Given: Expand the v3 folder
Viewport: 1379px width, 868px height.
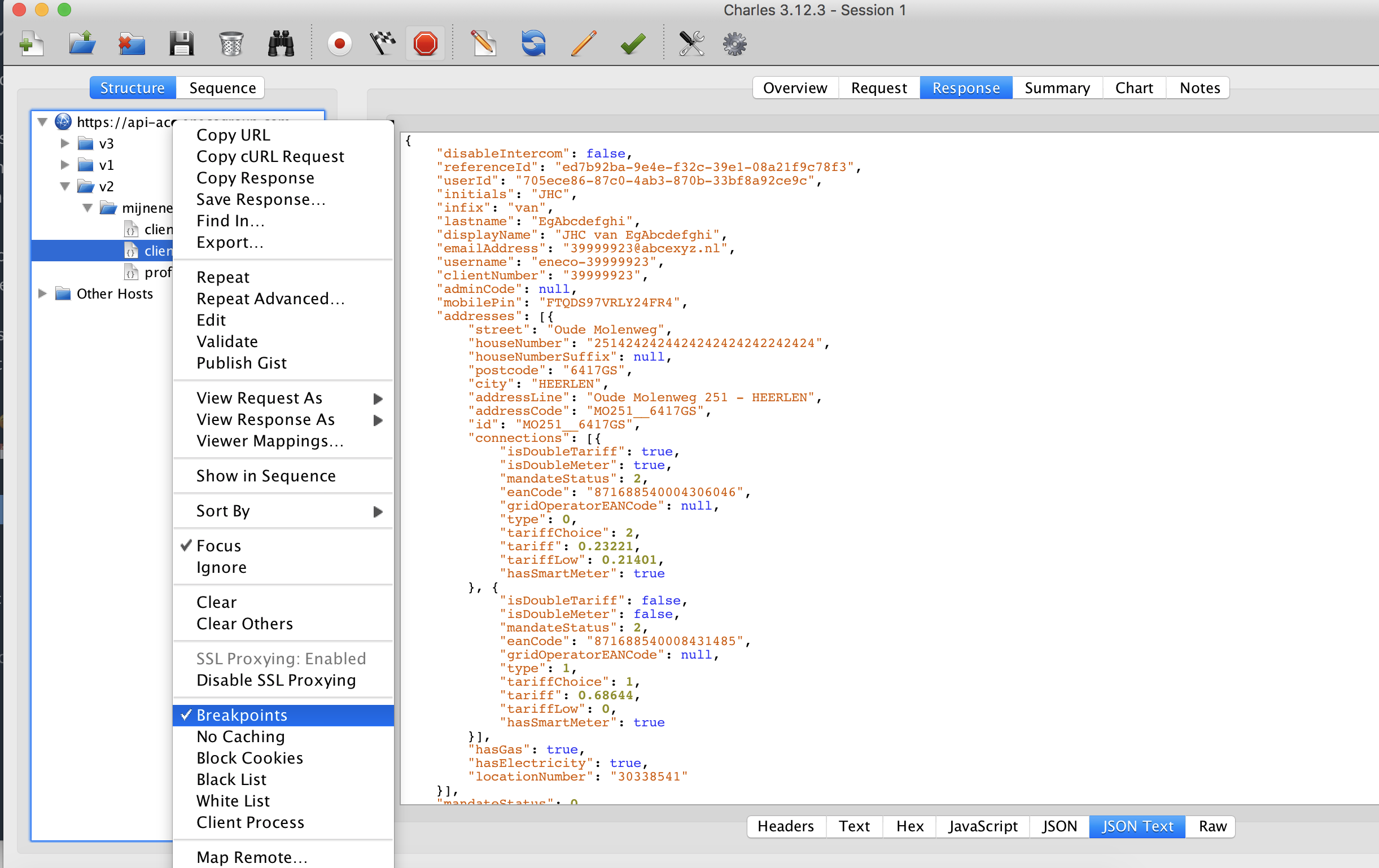Looking at the screenshot, I should click(64, 143).
